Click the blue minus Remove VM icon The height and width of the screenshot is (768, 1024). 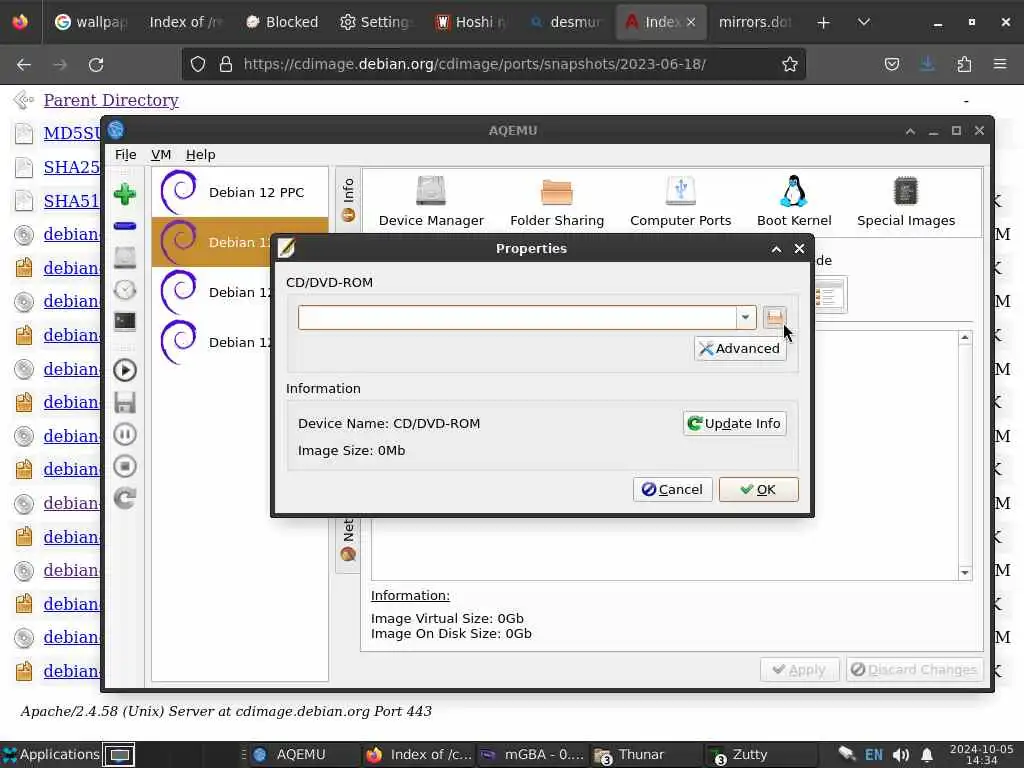125,226
